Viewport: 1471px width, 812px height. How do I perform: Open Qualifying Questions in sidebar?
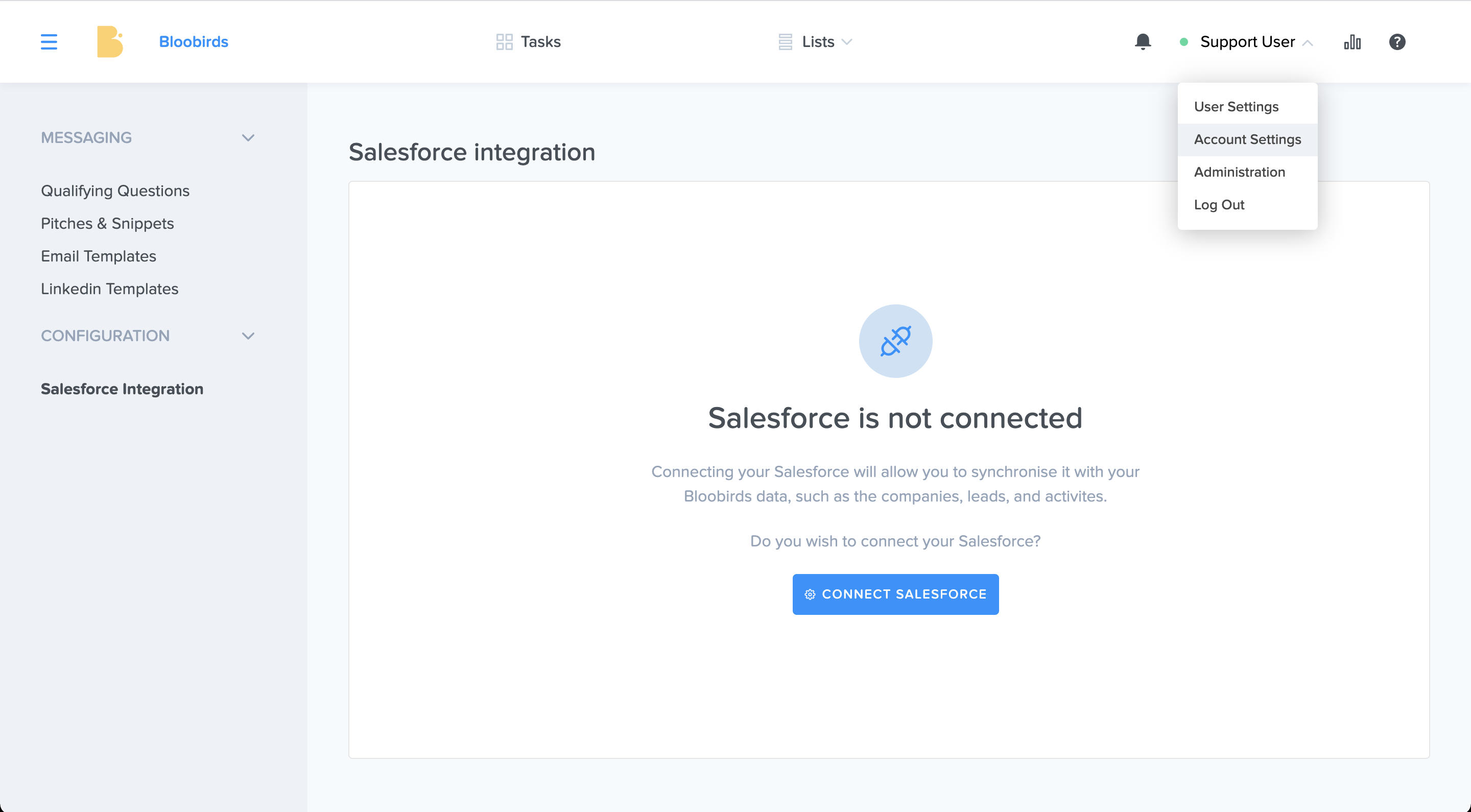click(x=115, y=190)
